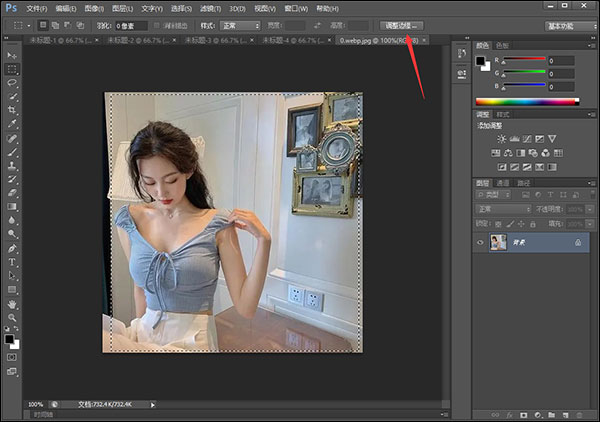Viewport: 600px width, 422px height.
Task: Select the Rectangular Marquee tool
Action: pyautogui.click(x=12, y=69)
